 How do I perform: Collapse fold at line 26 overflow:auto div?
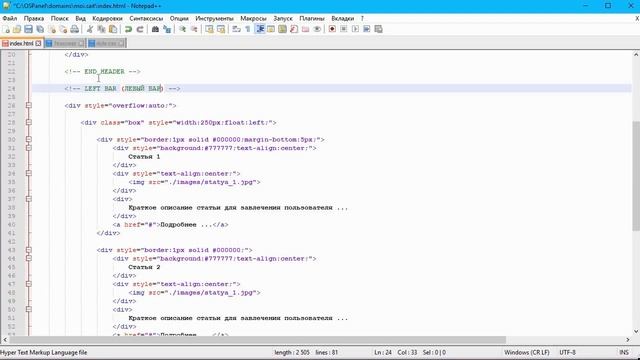(29, 105)
